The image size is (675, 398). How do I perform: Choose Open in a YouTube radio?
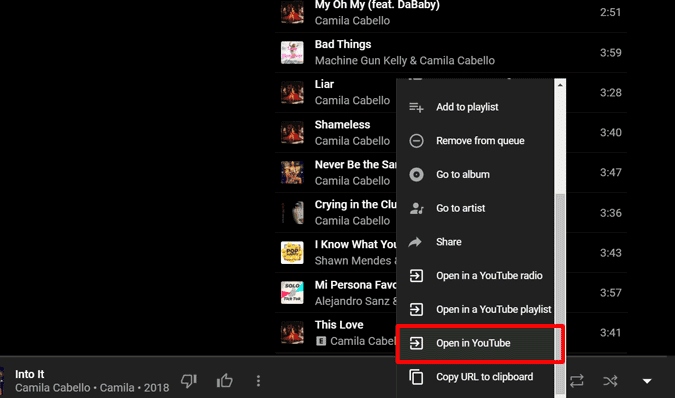click(475, 275)
